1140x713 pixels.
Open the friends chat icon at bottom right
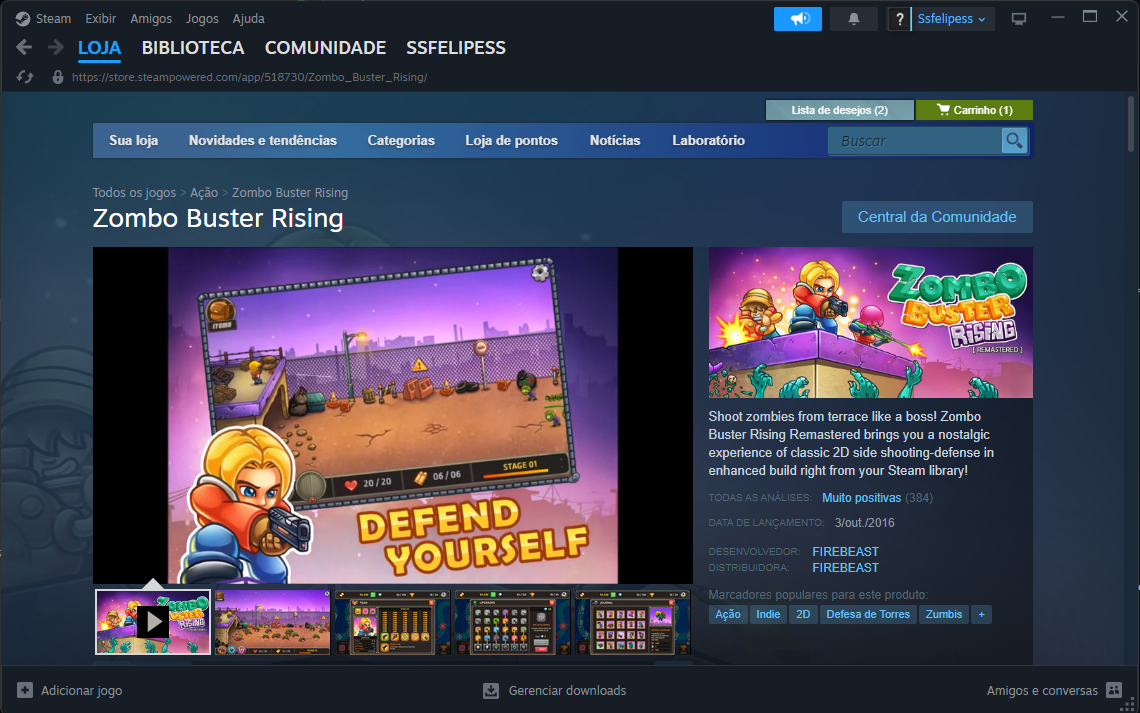tap(1114, 690)
